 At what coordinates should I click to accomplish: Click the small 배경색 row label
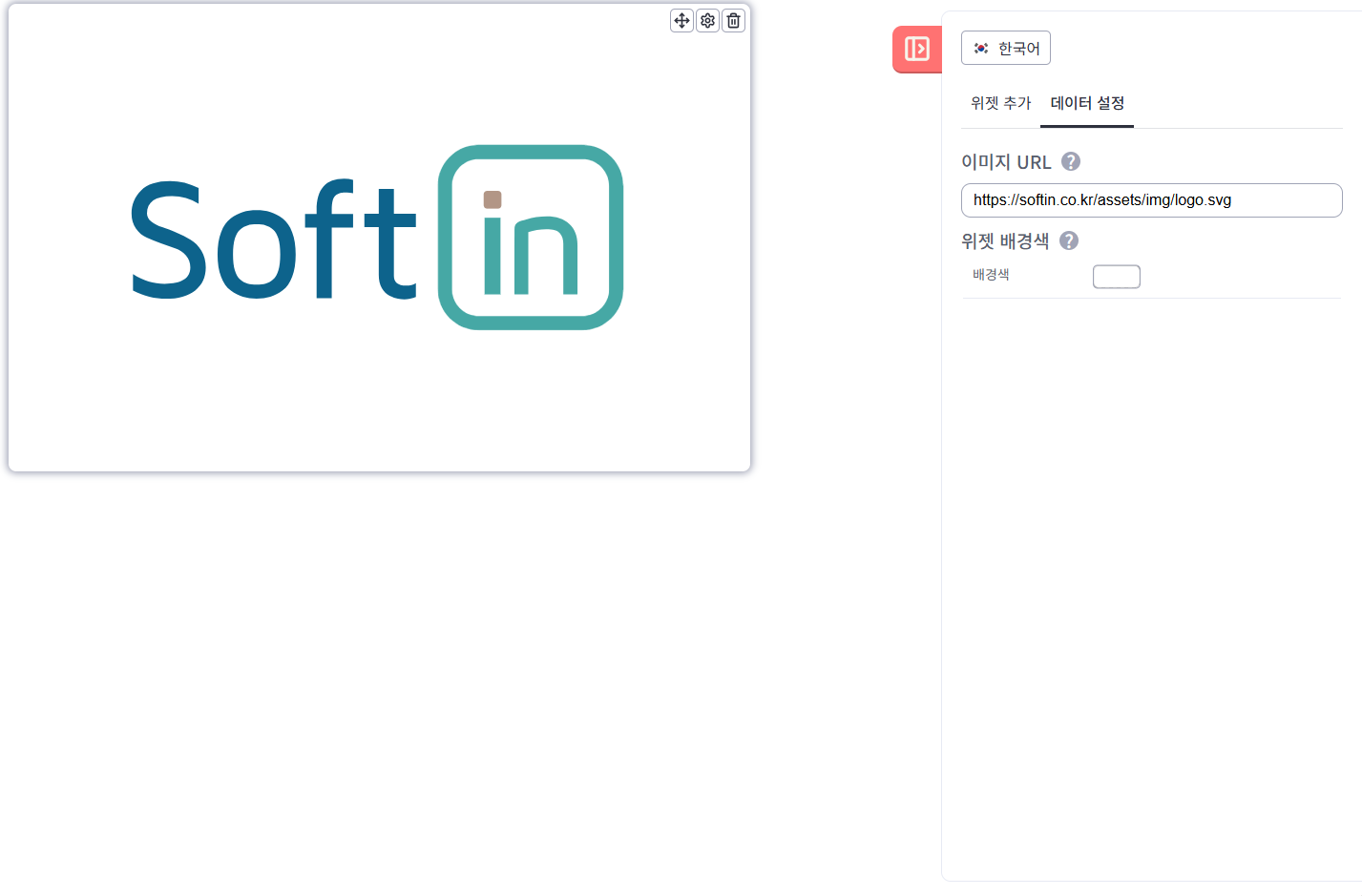click(x=991, y=275)
